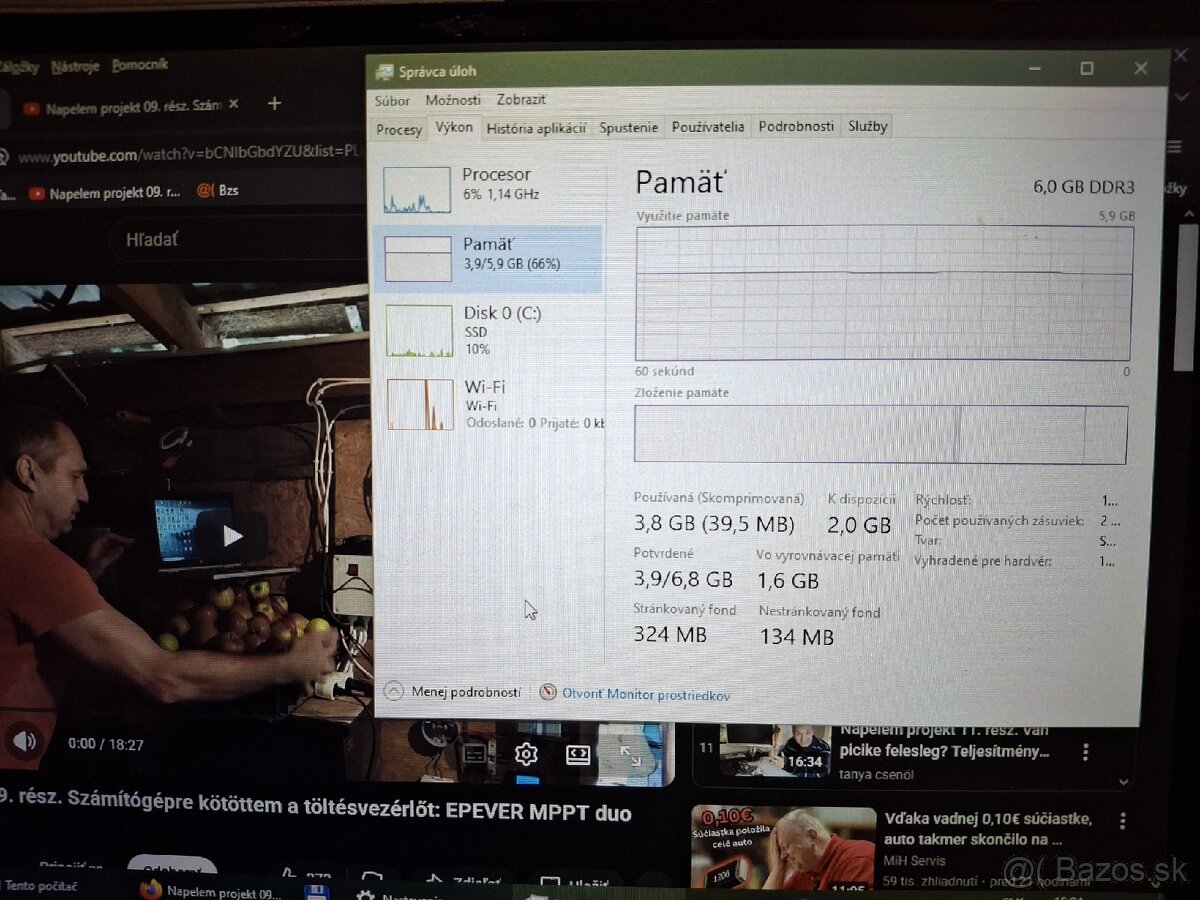Enter YouTube fullscreen mode
Image resolution: width=1200 pixels, height=900 pixels.
[630, 756]
